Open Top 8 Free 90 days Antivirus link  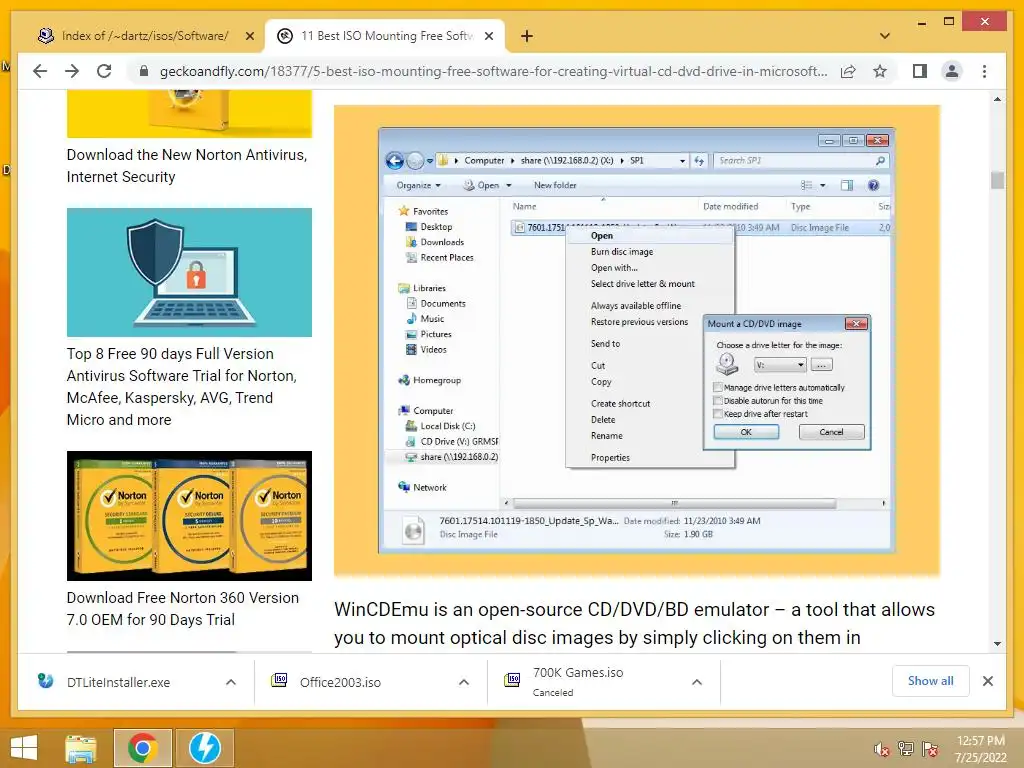(x=182, y=387)
